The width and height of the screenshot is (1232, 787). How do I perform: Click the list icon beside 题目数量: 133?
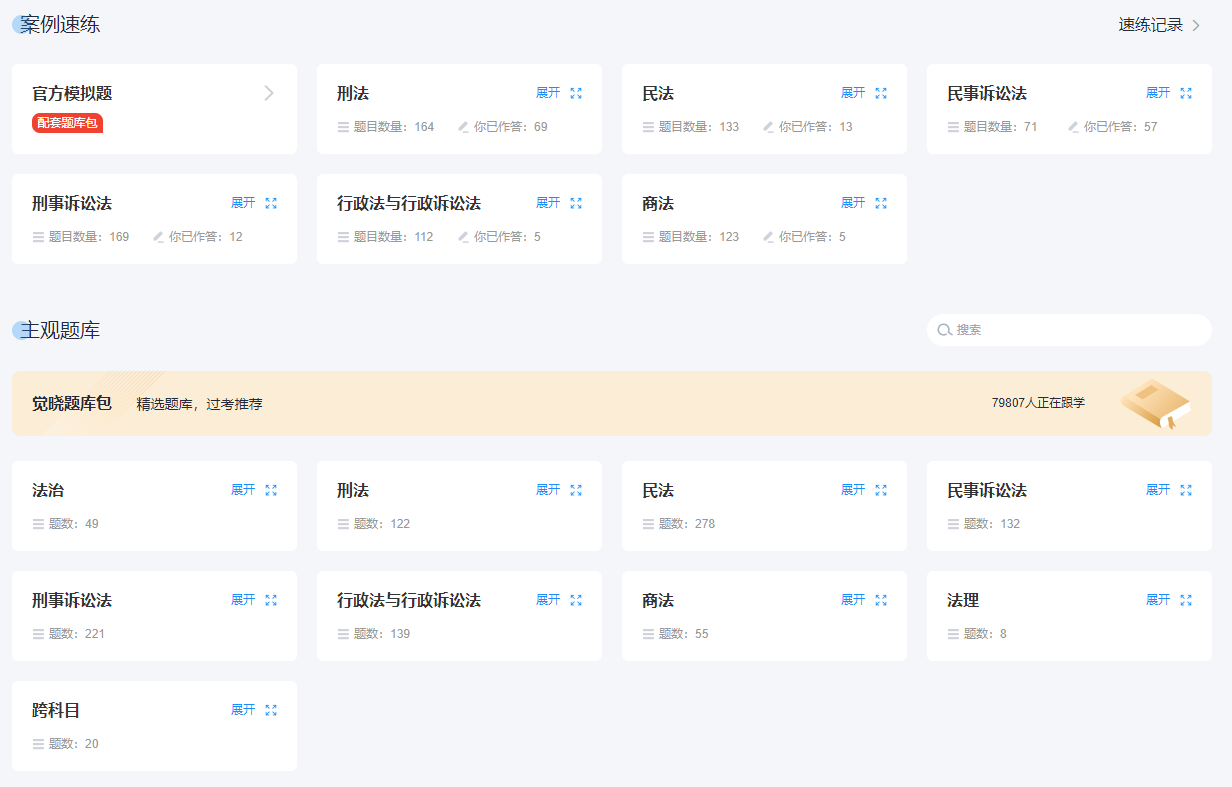(x=648, y=127)
